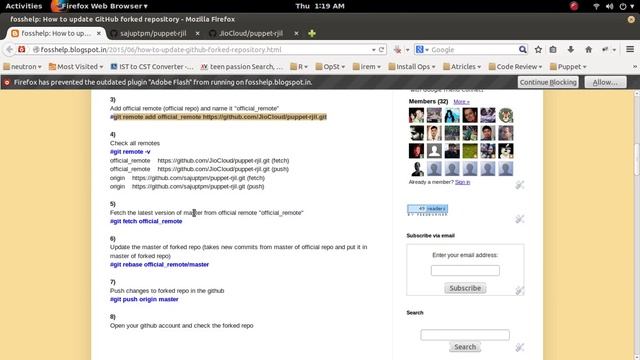
Task: Click the Wi-Fi network indicator in top bar
Action: (596, 6)
